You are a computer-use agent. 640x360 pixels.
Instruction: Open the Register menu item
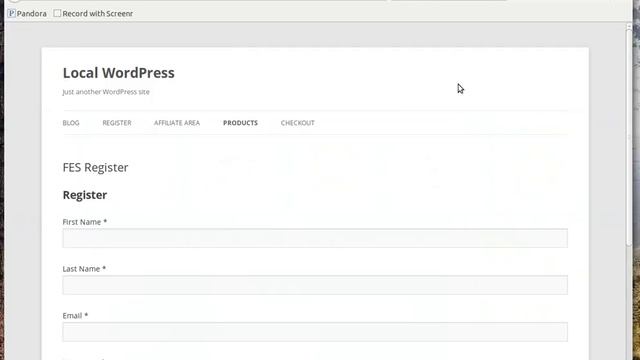point(117,123)
